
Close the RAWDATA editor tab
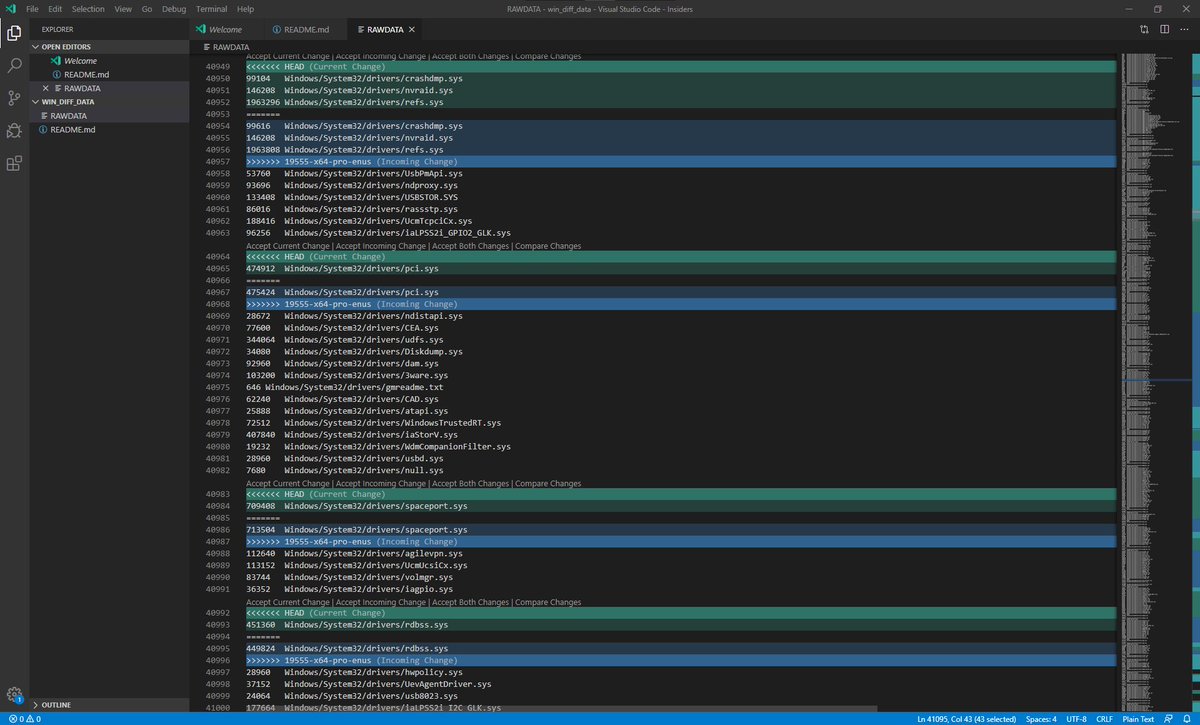[410, 29]
